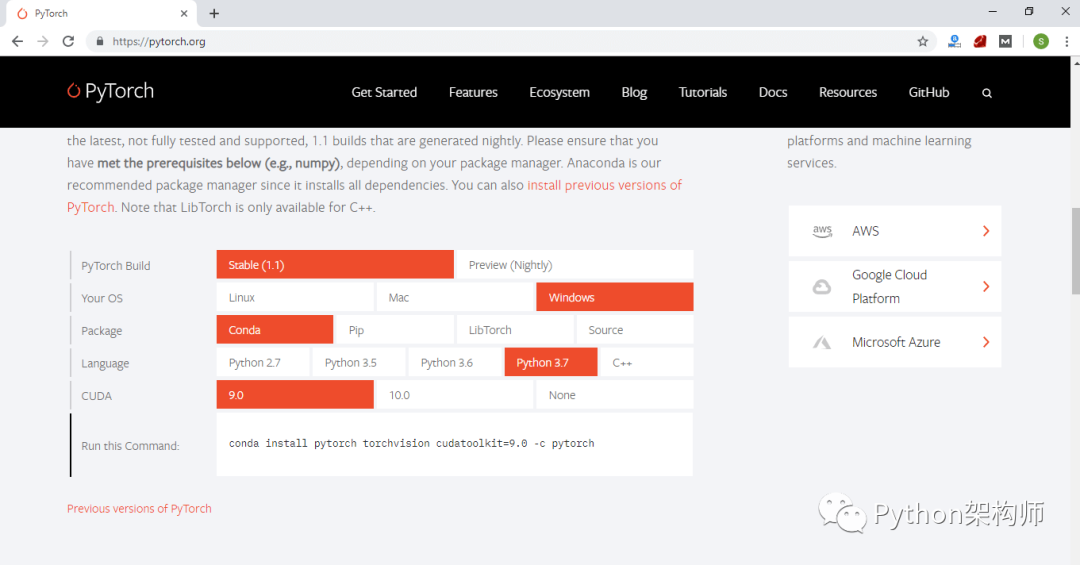Image resolution: width=1080 pixels, height=565 pixels.
Task: Click the install previous versions link
Action: pos(374,196)
